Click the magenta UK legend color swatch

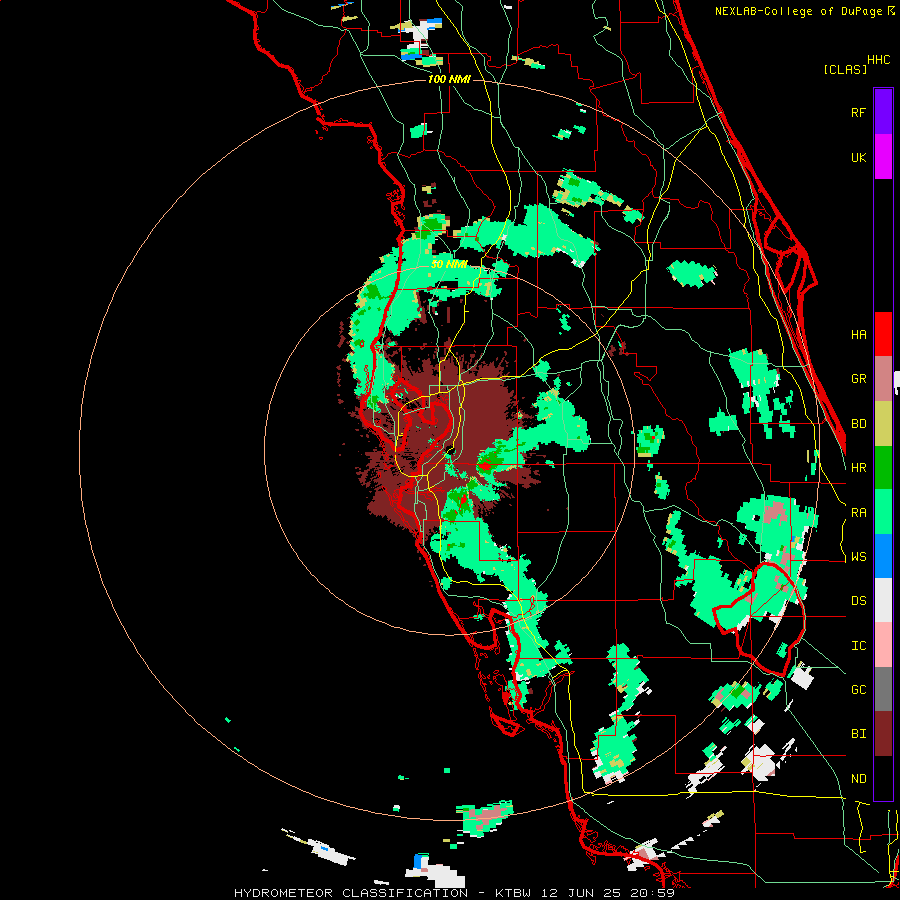[883, 157]
